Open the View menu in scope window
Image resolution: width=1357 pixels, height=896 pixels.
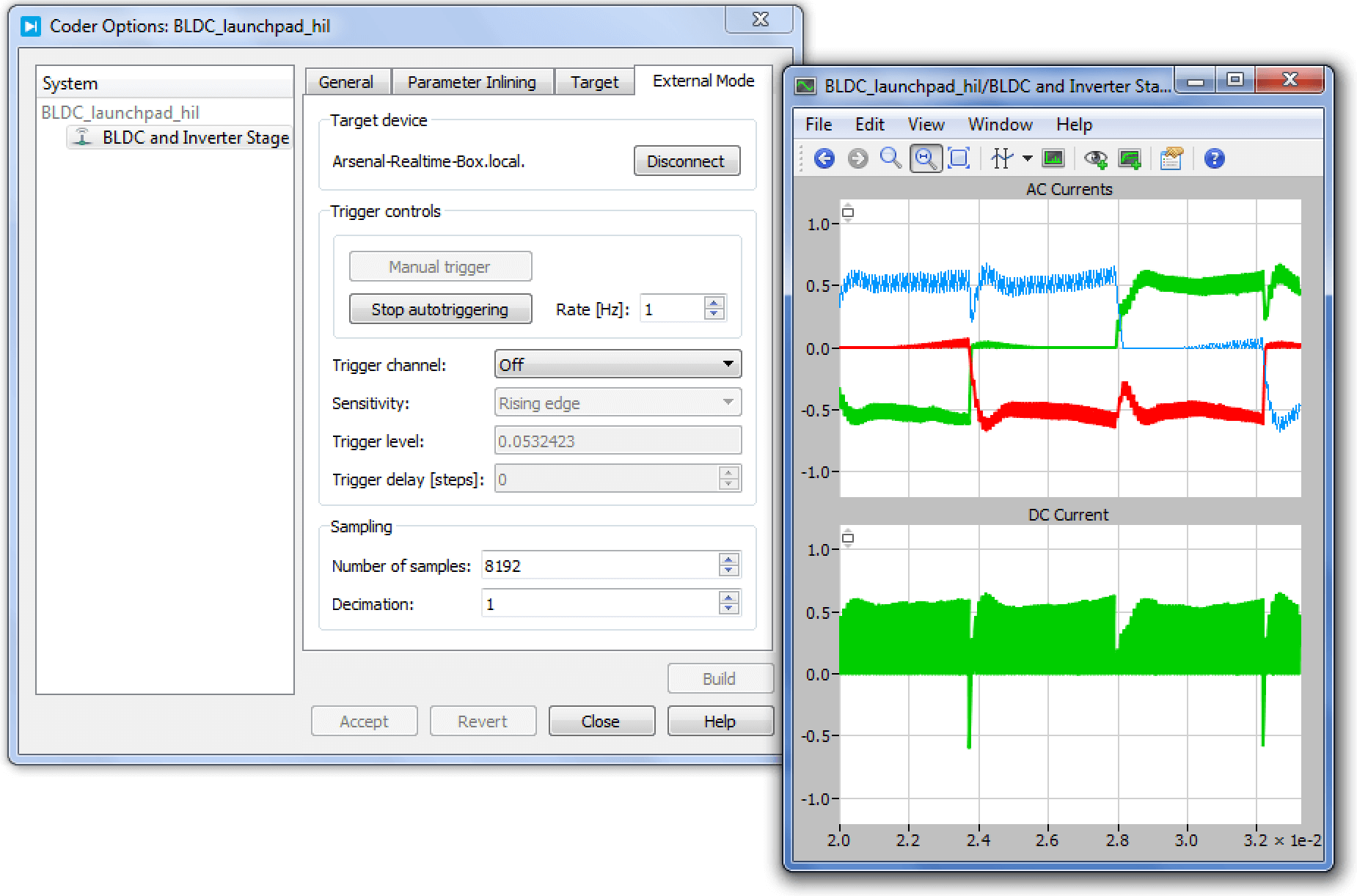tap(926, 125)
